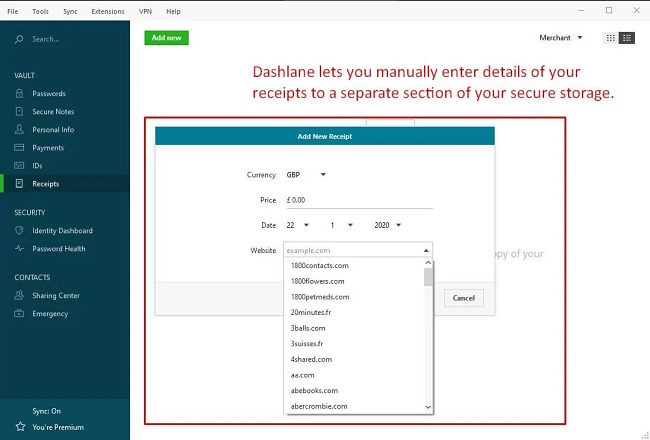Screen dimensions: 650x440
Task: Open the Merchant sort dropdown
Action: (x=560, y=38)
